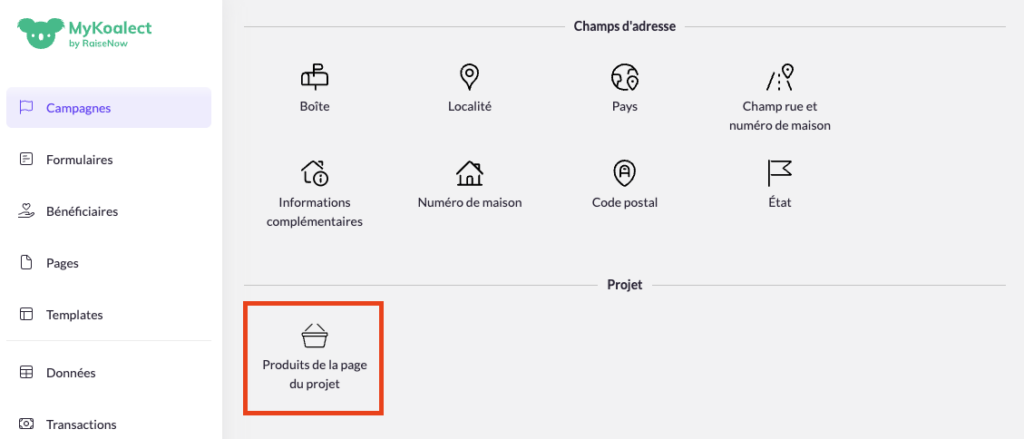
Task: Click the Projet section heading
Action: point(624,285)
